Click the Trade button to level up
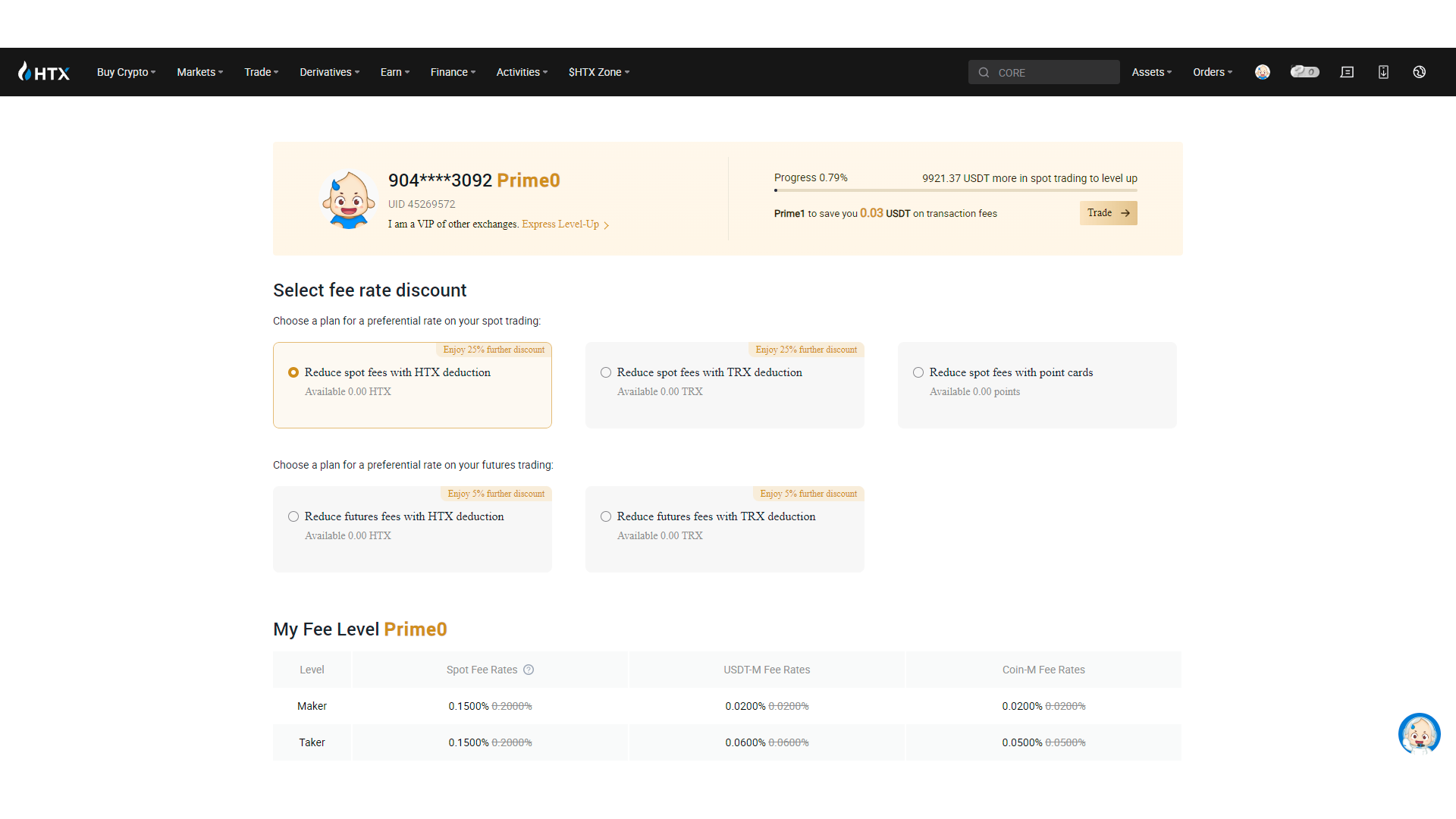Viewport: 1456px width, 819px height. (1108, 213)
